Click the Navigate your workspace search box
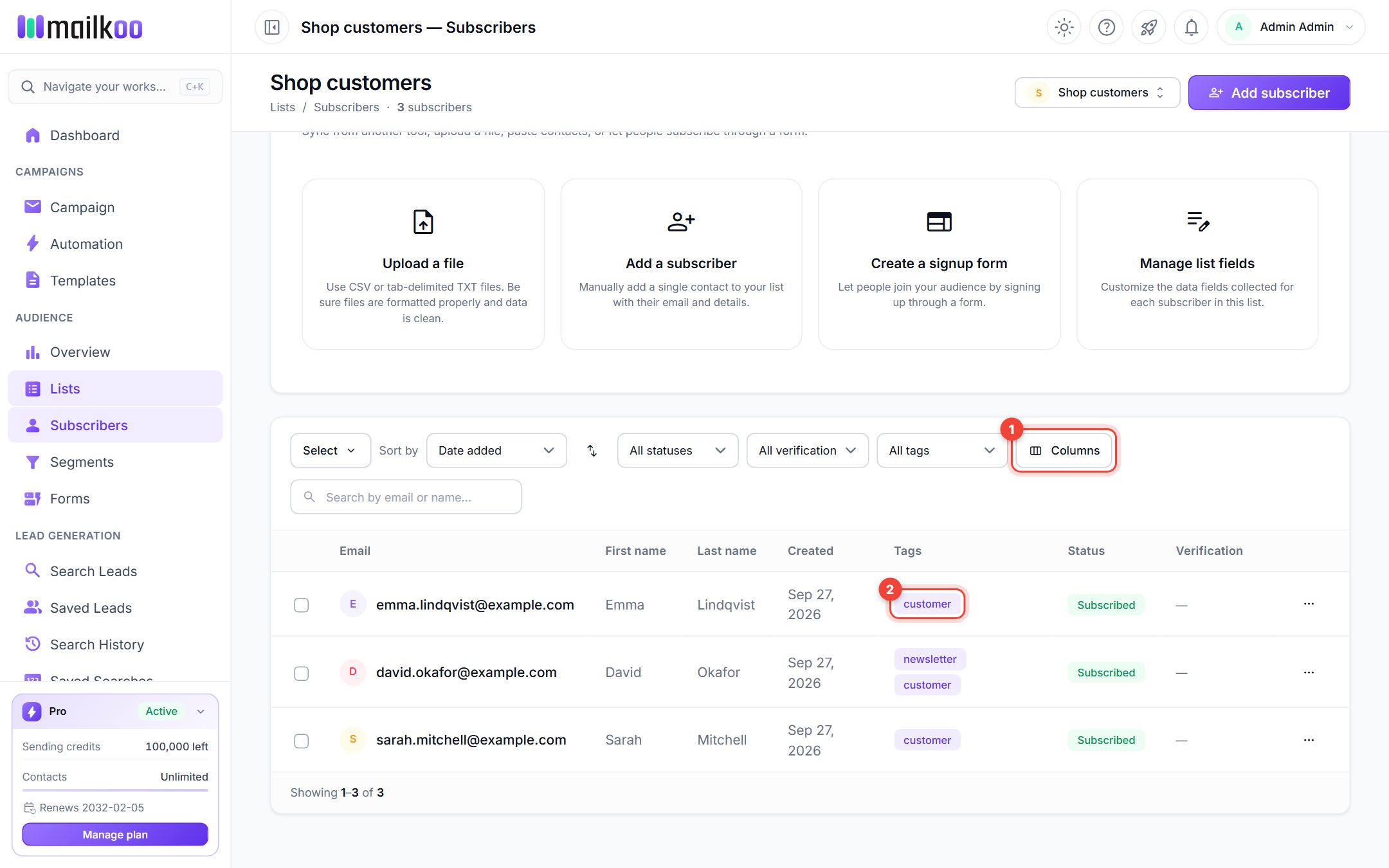Image resolution: width=1389 pixels, height=868 pixels. coord(115,87)
